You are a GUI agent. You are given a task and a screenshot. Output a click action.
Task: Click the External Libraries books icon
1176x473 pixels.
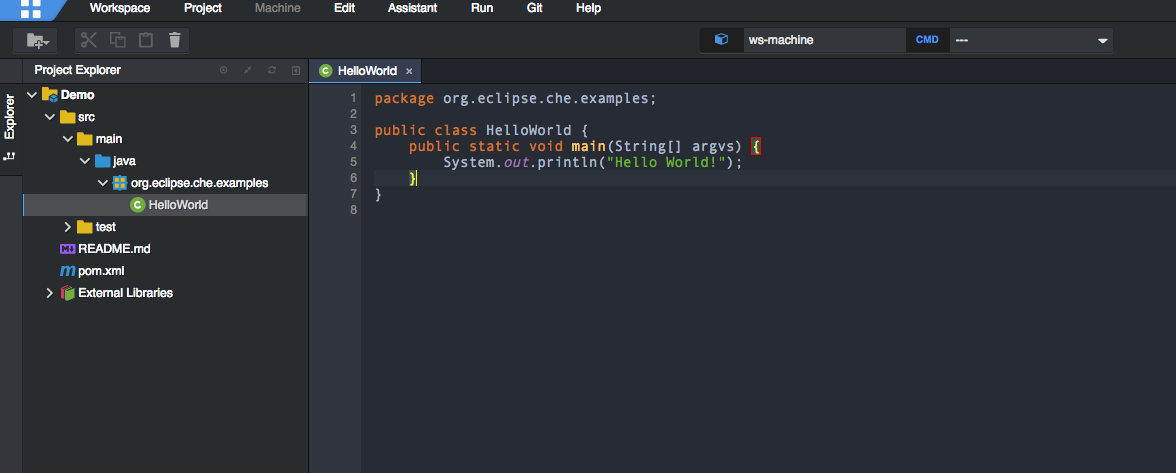click(x=68, y=293)
